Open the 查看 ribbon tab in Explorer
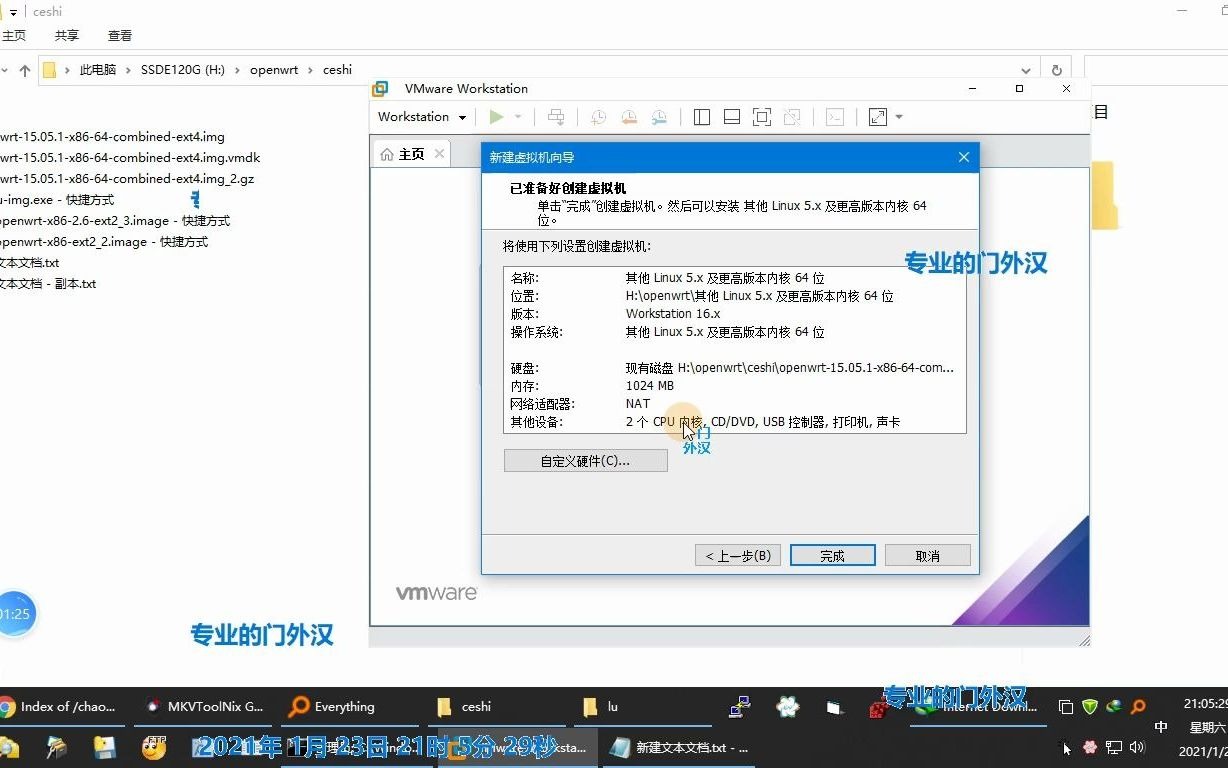The width and height of the screenshot is (1228, 768). tap(120, 35)
